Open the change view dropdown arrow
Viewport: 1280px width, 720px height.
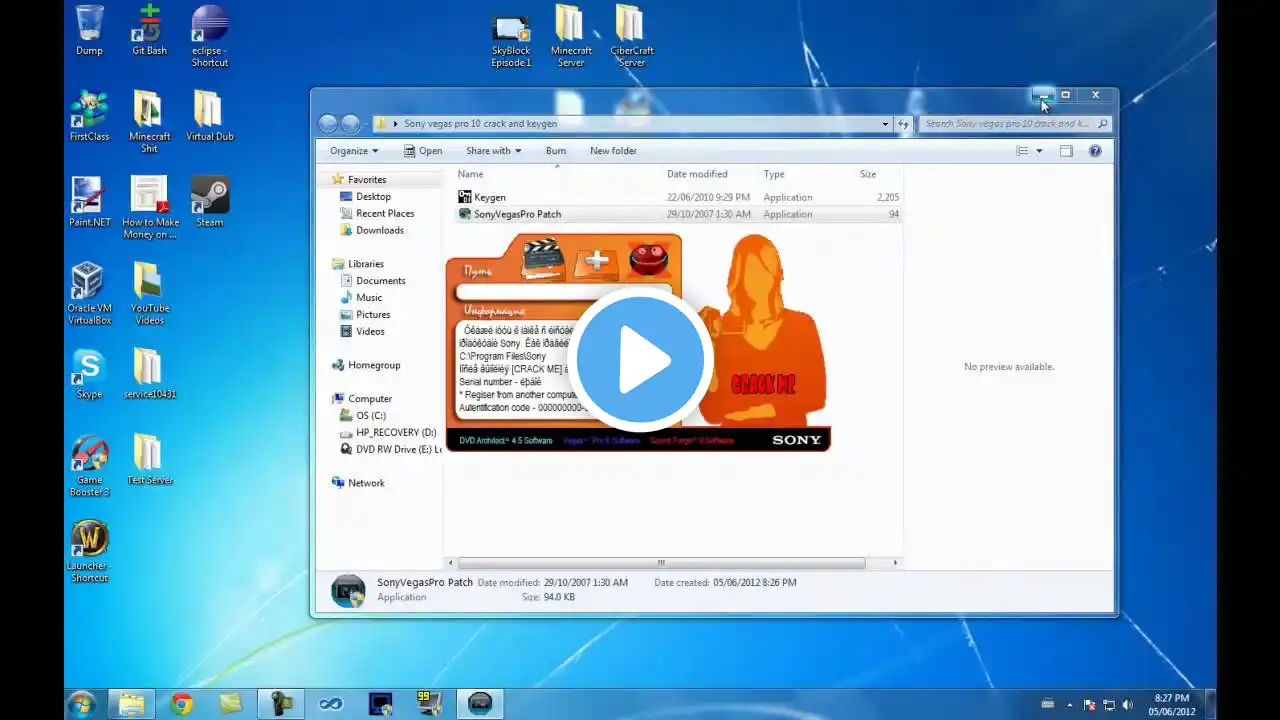click(1039, 151)
